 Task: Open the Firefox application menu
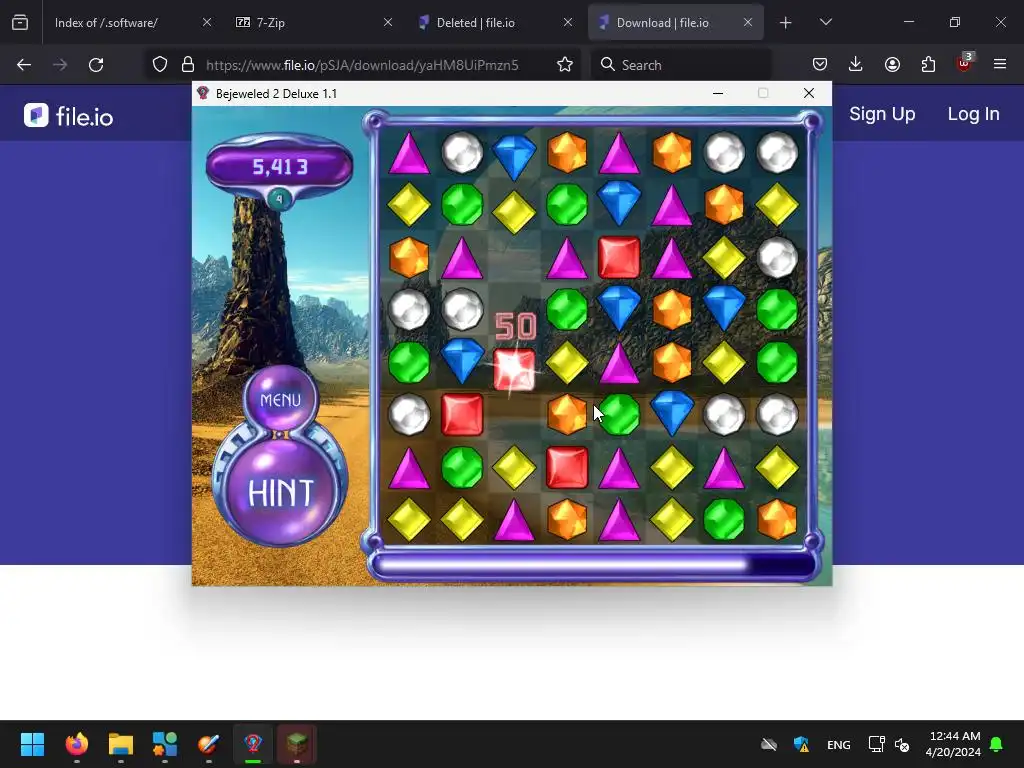1000,65
